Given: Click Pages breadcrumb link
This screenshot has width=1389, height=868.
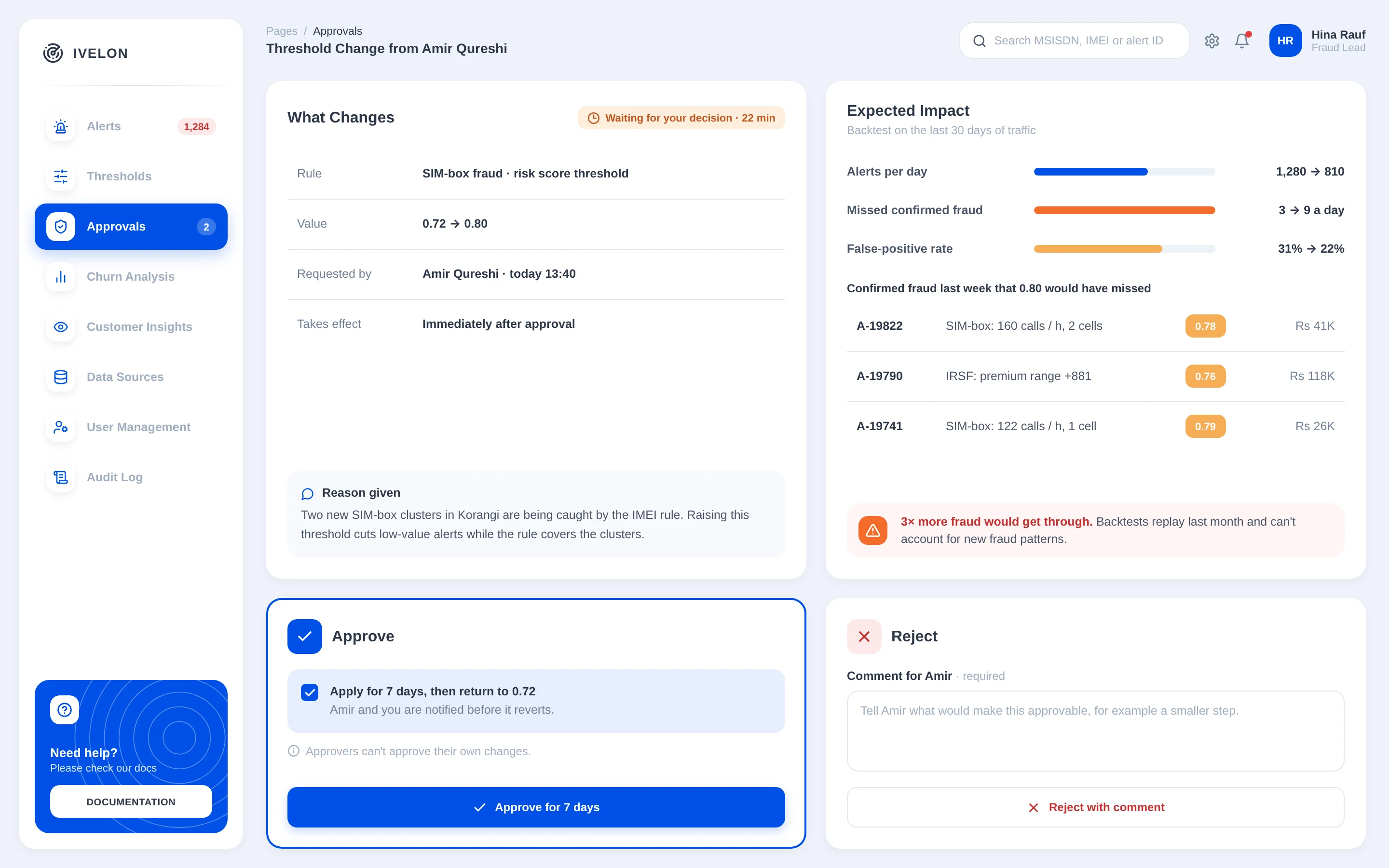Looking at the screenshot, I should [x=282, y=31].
